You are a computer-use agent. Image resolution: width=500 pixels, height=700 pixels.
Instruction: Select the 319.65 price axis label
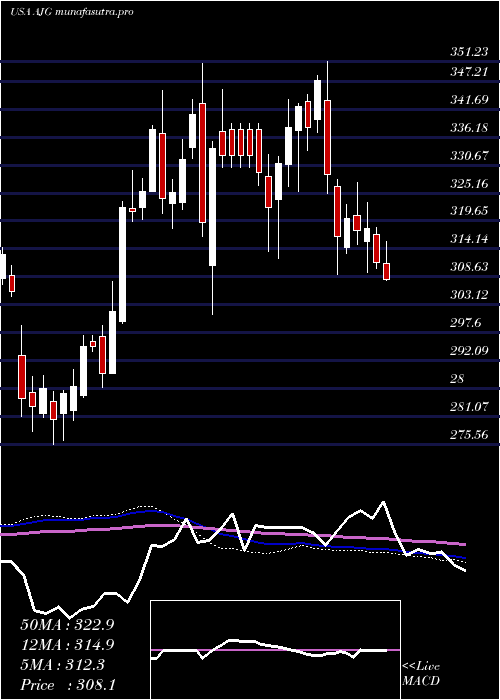click(x=469, y=212)
